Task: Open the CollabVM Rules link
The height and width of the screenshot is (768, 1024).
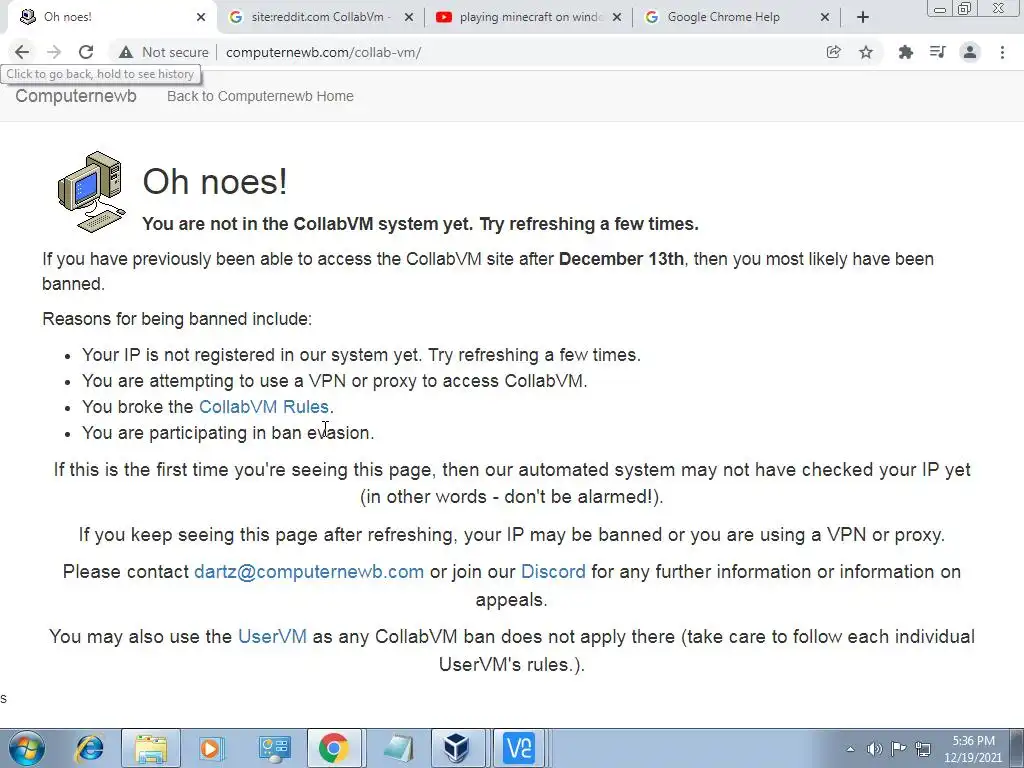Action: point(264,407)
